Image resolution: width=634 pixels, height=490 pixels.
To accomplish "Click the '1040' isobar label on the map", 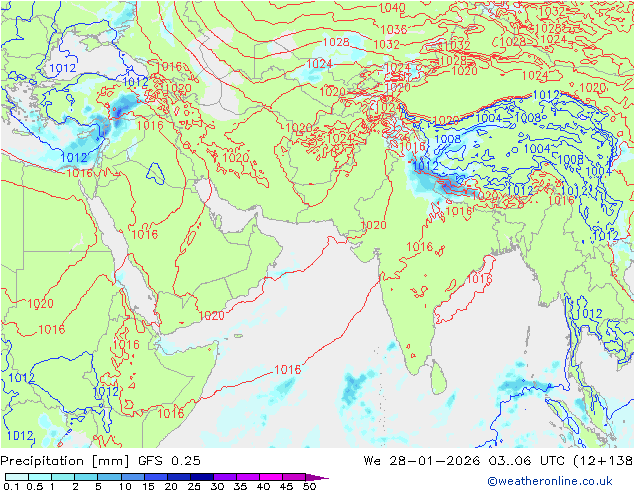I will [392, 8].
